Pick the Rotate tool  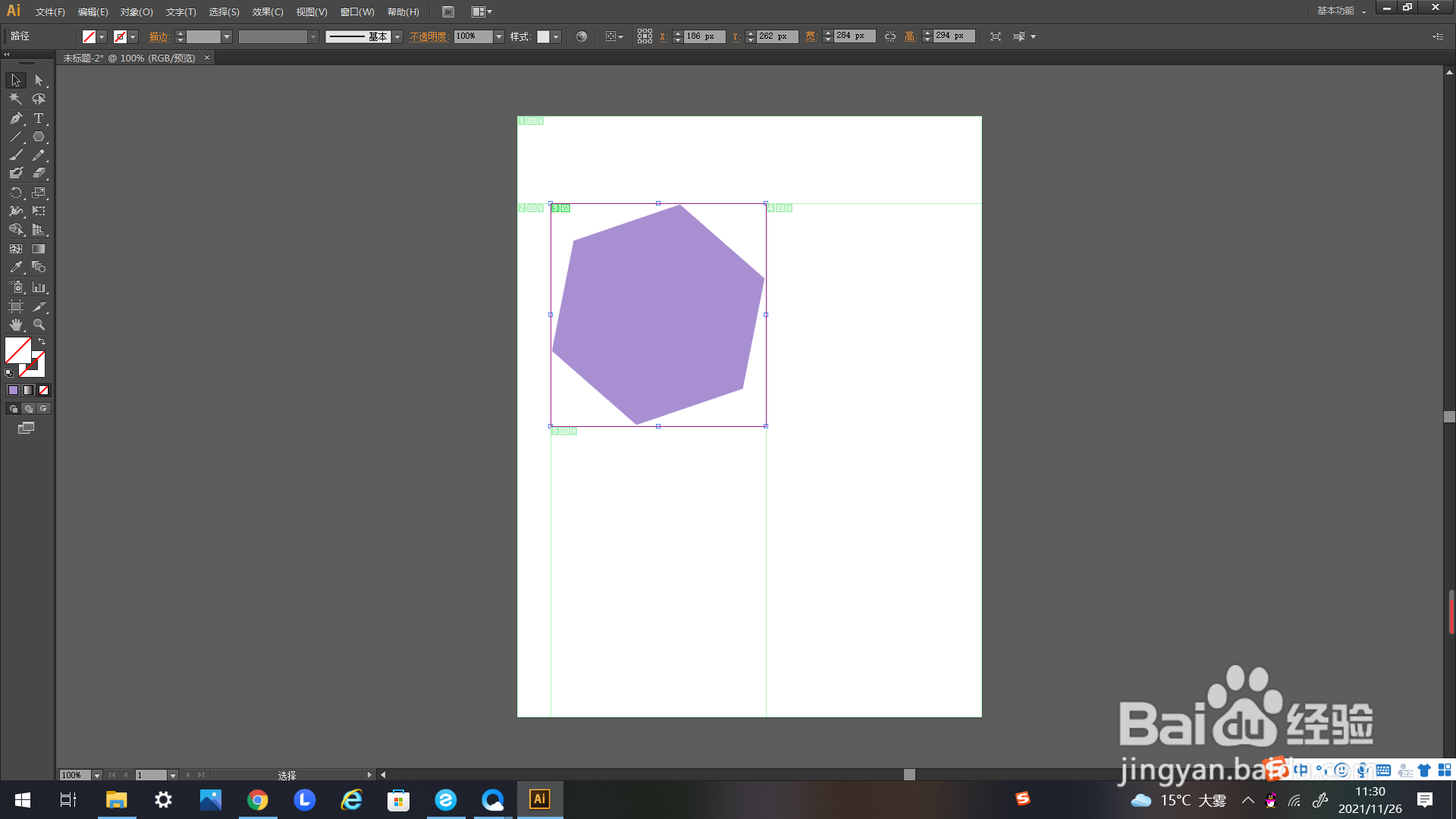(16, 193)
